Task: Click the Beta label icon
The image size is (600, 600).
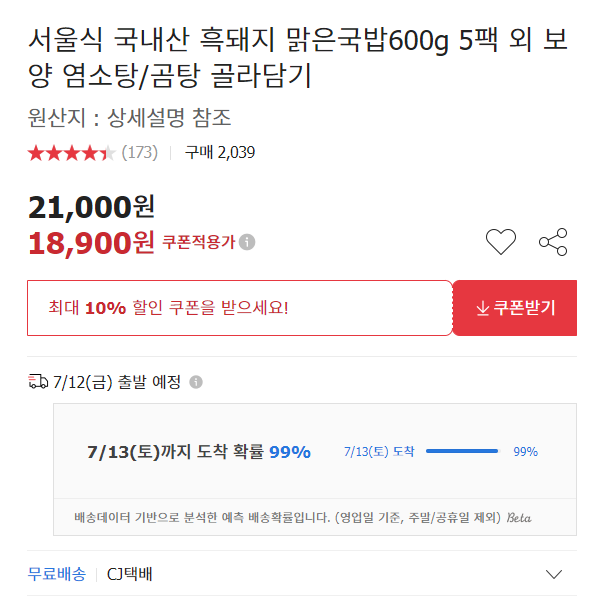Action: (x=519, y=517)
